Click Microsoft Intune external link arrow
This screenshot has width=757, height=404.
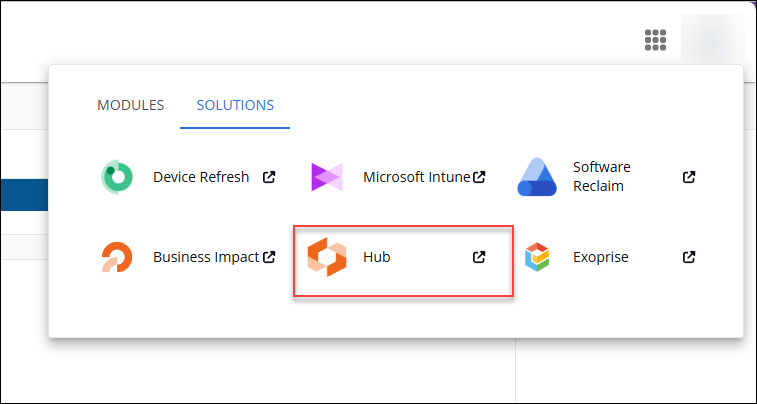479,177
